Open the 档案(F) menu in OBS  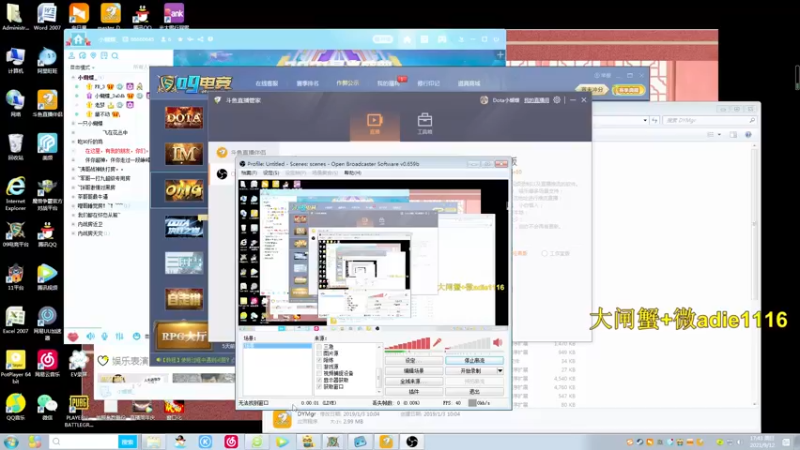(249, 173)
